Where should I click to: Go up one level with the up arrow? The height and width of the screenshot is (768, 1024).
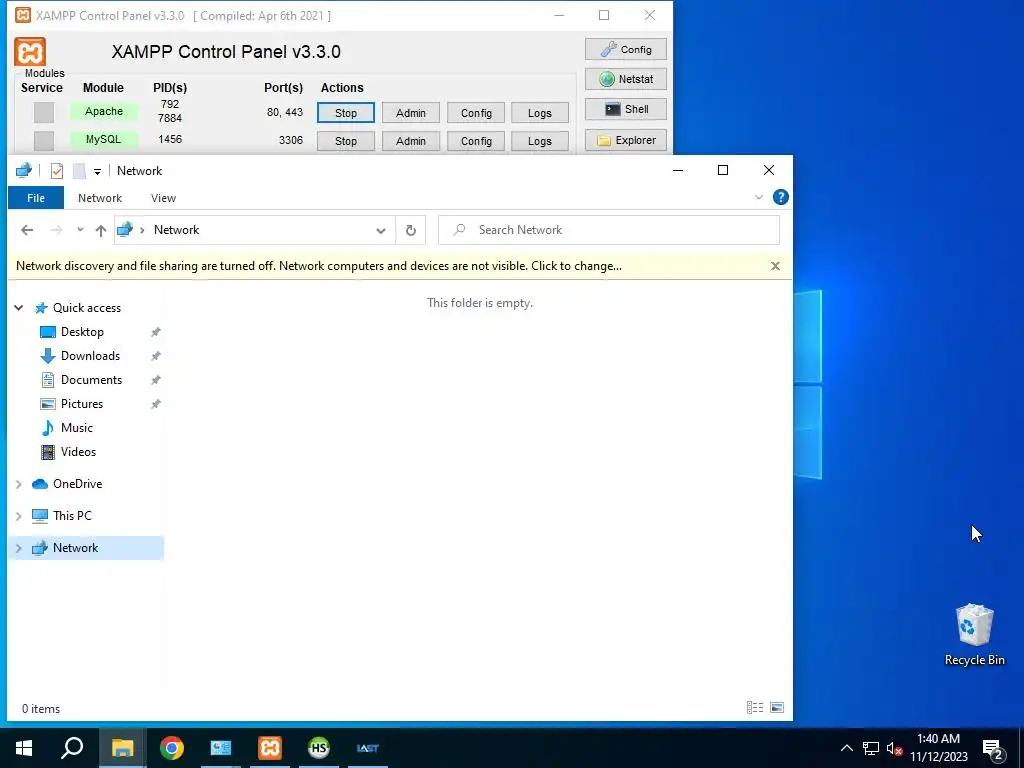pyautogui.click(x=101, y=230)
